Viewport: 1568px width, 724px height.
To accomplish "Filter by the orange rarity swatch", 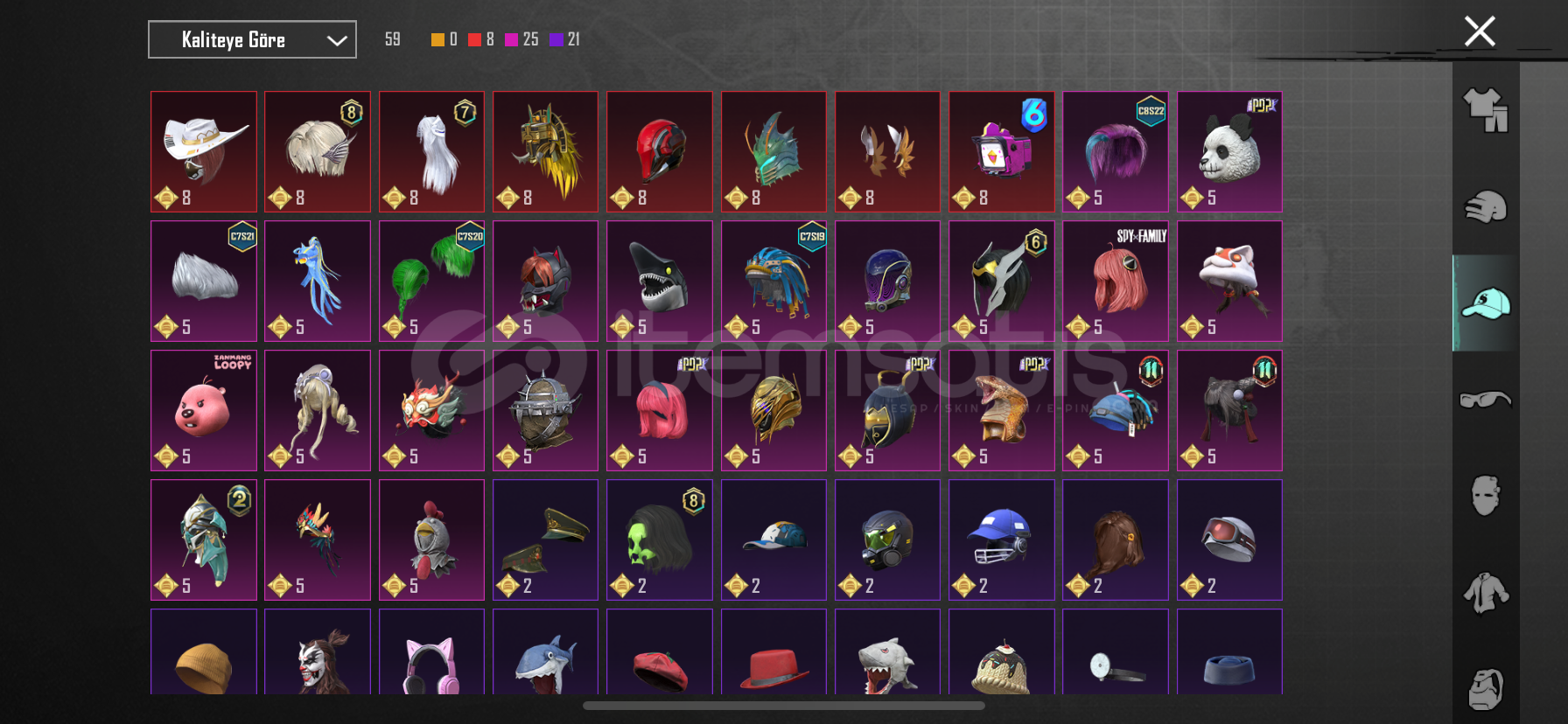I will pos(437,39).
